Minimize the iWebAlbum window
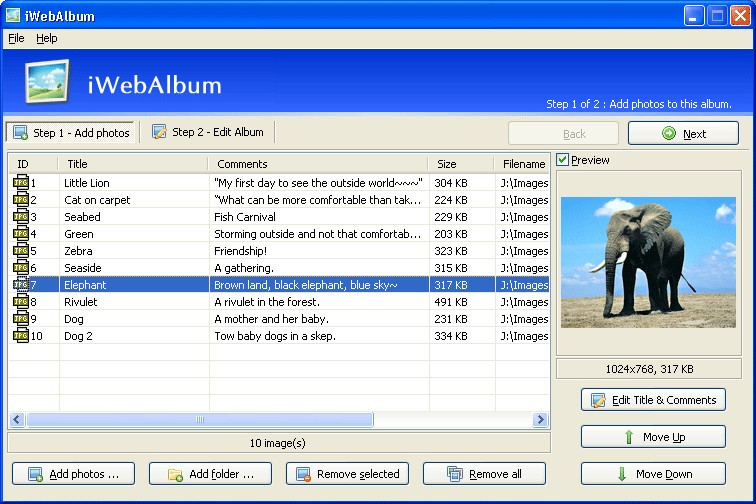756x504 pixels. tap(693, 15)
